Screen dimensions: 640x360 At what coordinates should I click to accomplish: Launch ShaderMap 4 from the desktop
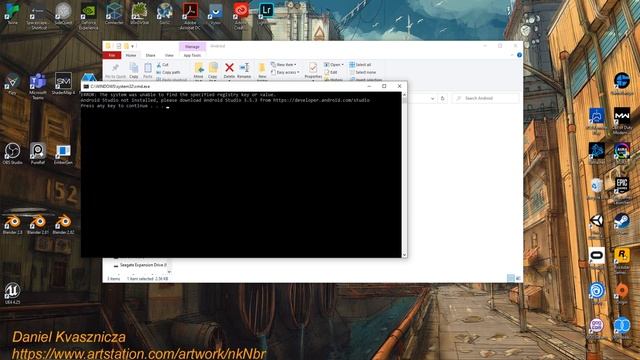click(63, 84)
